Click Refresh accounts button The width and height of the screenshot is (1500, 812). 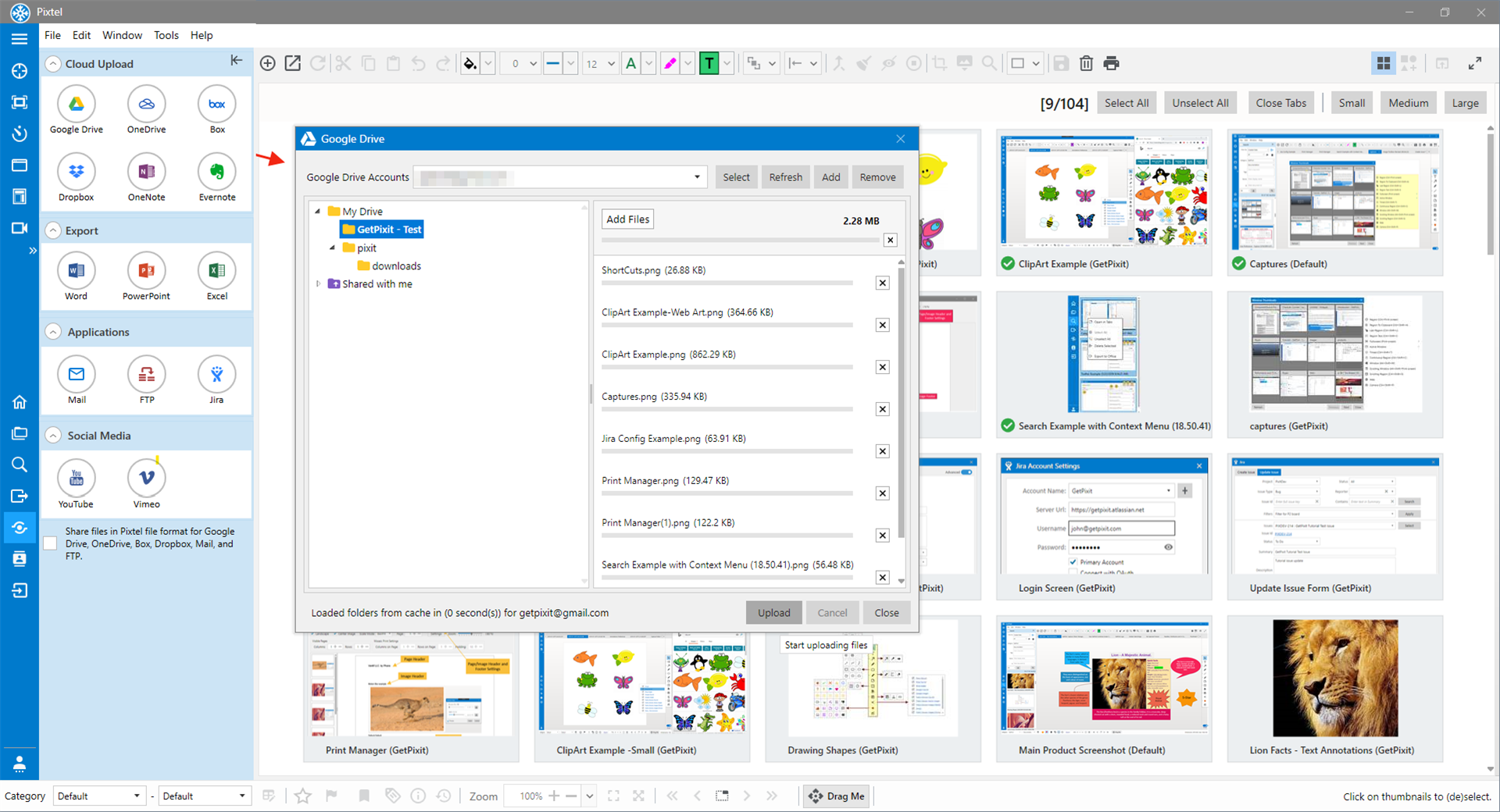(x=785, y=177)
